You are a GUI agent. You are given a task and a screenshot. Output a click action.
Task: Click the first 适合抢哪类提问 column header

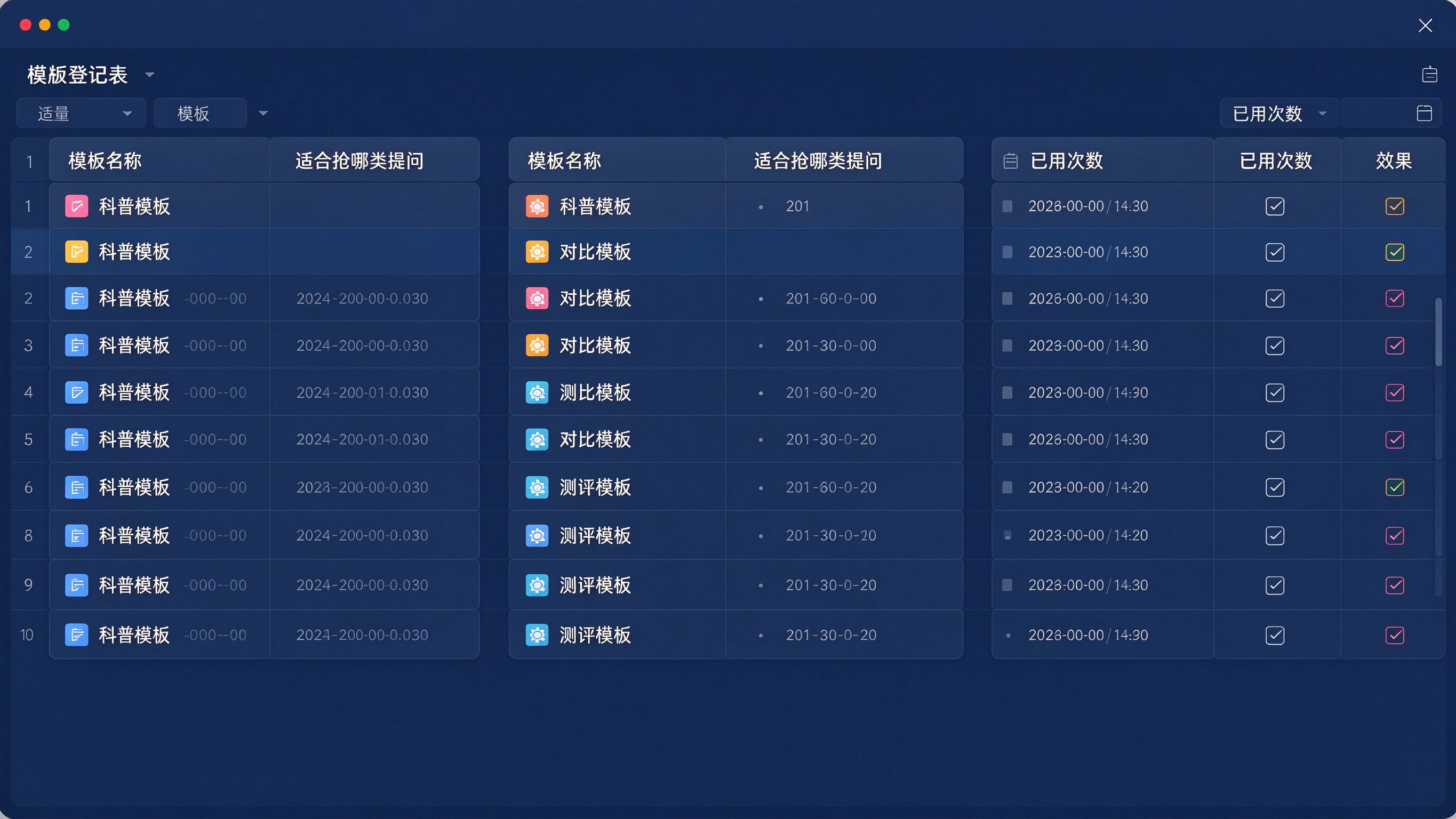click(x=375, y=160)
